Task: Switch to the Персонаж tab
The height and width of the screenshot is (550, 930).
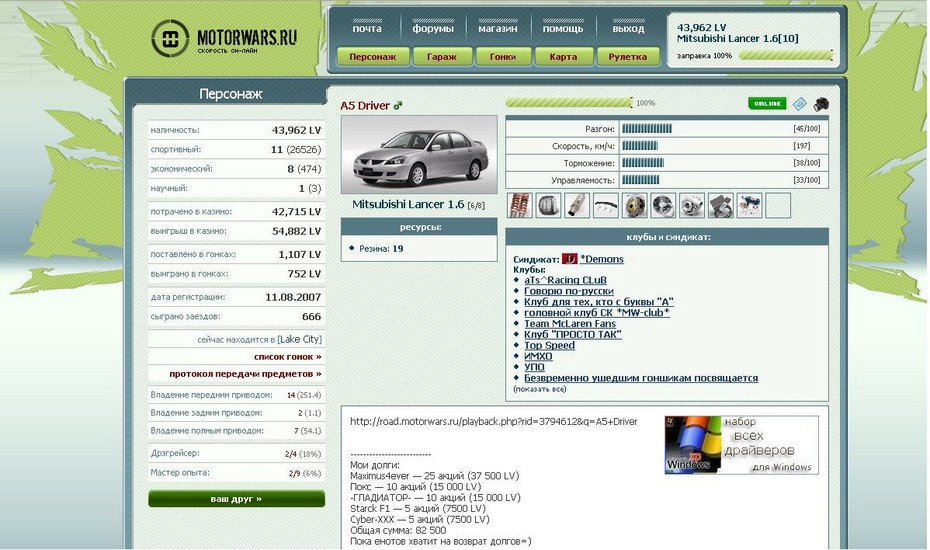Action: [373, 57]
